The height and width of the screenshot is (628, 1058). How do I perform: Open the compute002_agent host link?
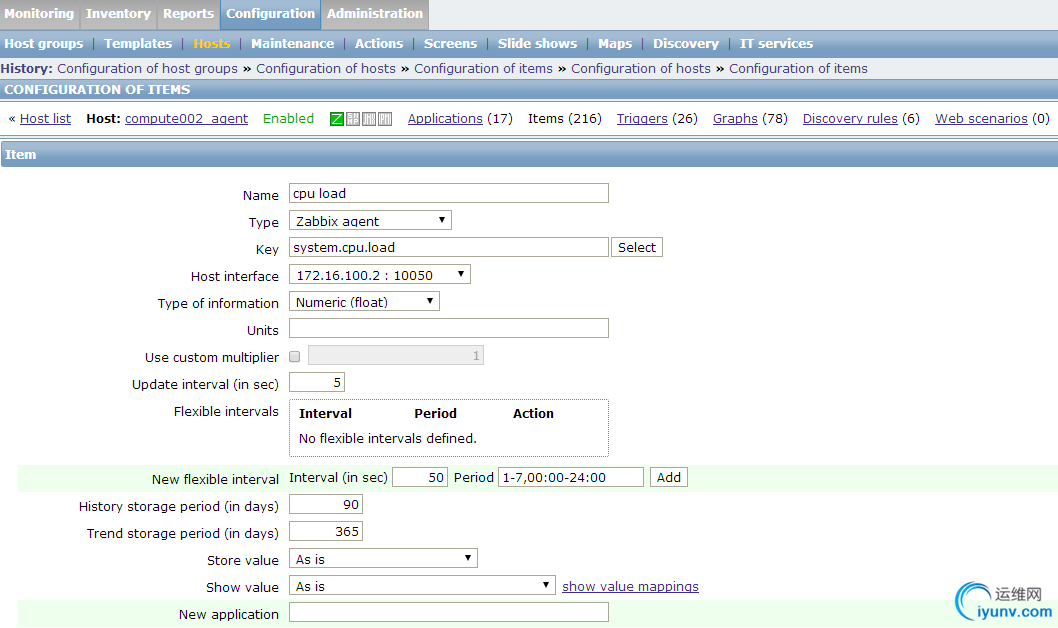click(186, 119)
